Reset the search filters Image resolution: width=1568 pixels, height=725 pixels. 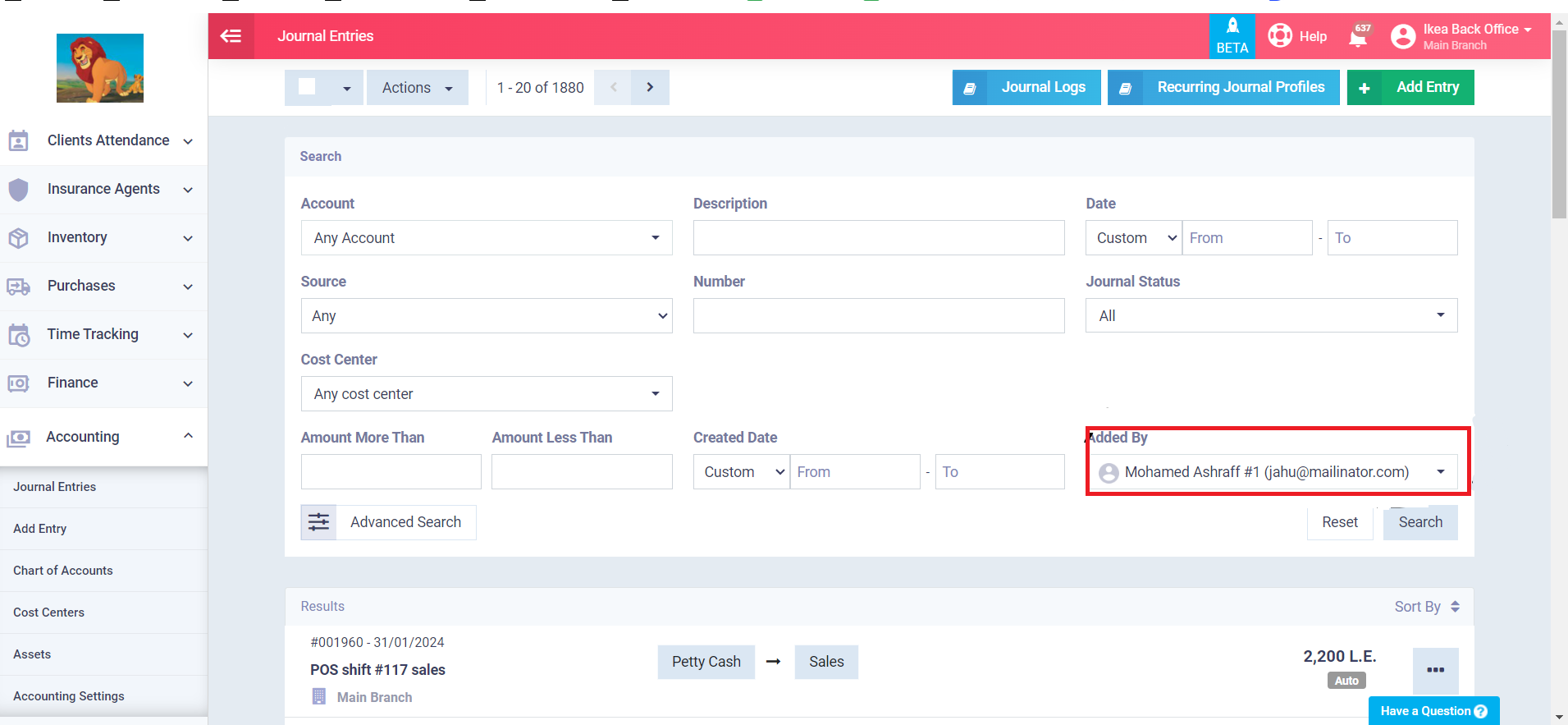coord(1339,522)
